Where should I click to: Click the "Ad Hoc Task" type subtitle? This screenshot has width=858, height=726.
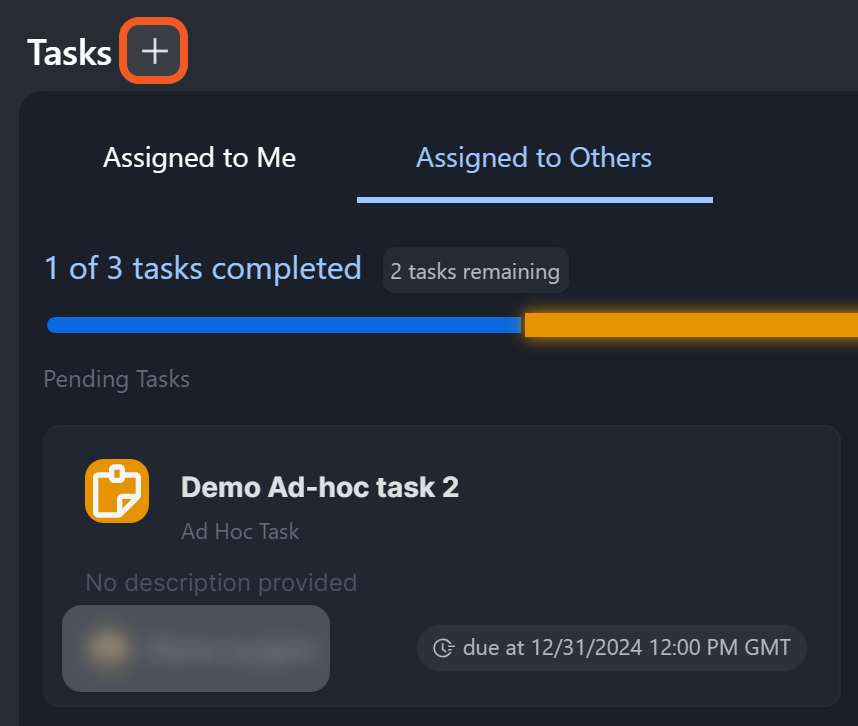click(240, 531)
